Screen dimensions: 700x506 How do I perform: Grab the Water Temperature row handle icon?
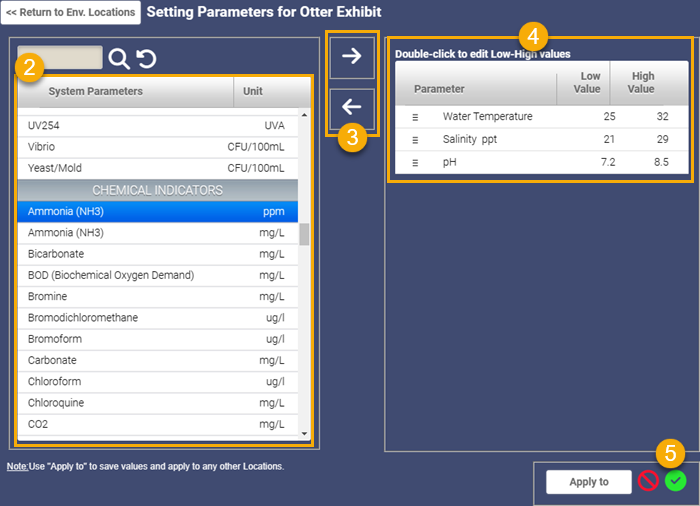pyautogui.click(x=415, y=117)
